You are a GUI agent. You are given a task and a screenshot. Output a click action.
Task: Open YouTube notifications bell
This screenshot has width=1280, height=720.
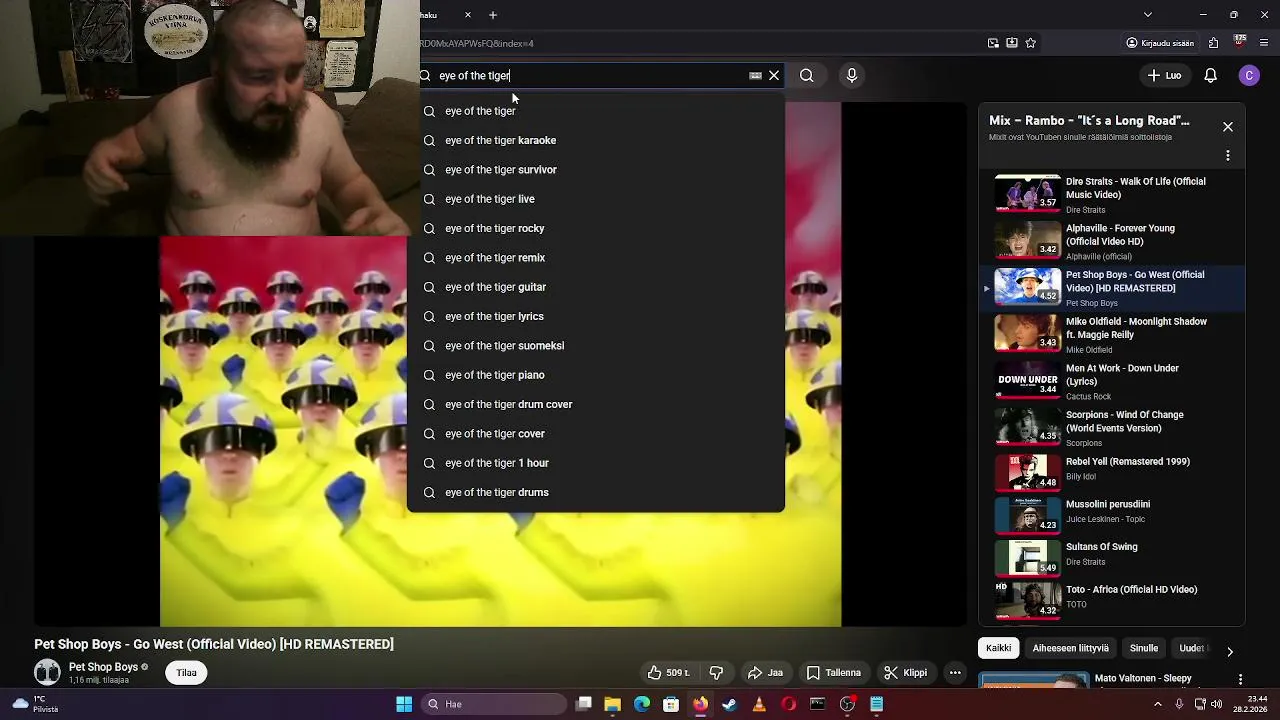[x=1210, y=75]
